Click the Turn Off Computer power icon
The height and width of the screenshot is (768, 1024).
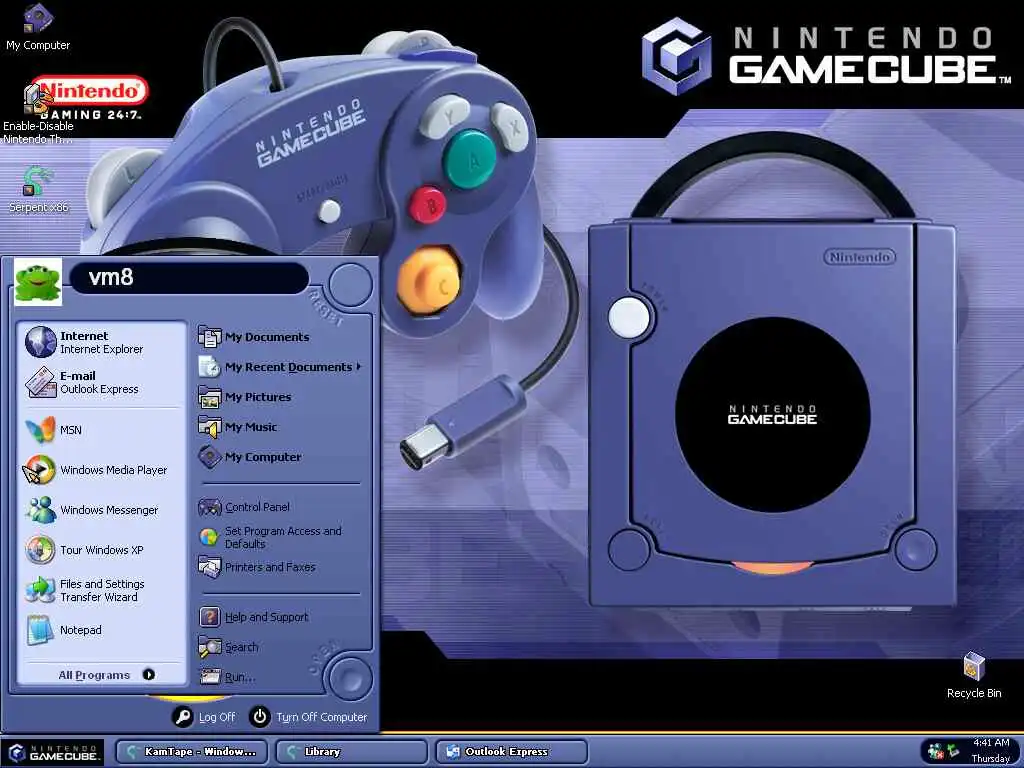click(x=260, y=716)
